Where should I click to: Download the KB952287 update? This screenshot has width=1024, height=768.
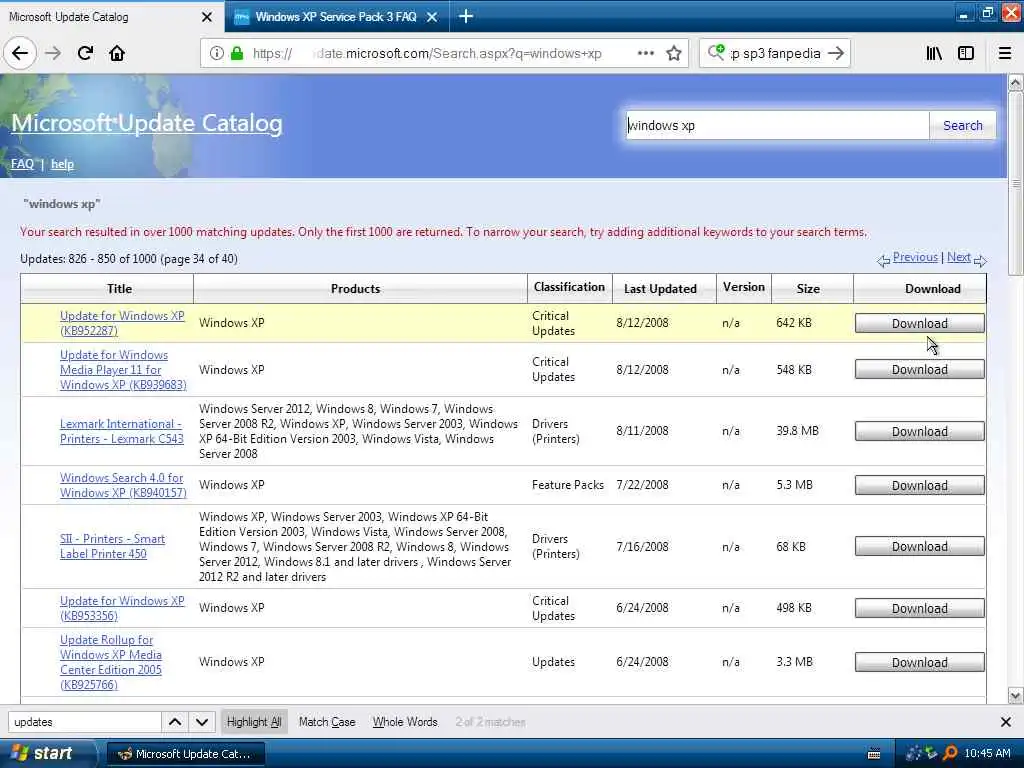pos(920,323)
